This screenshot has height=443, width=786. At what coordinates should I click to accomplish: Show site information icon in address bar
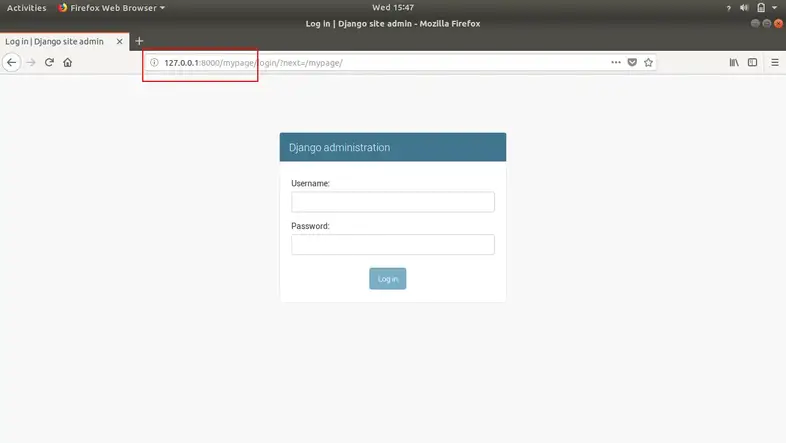pos(154,63)
